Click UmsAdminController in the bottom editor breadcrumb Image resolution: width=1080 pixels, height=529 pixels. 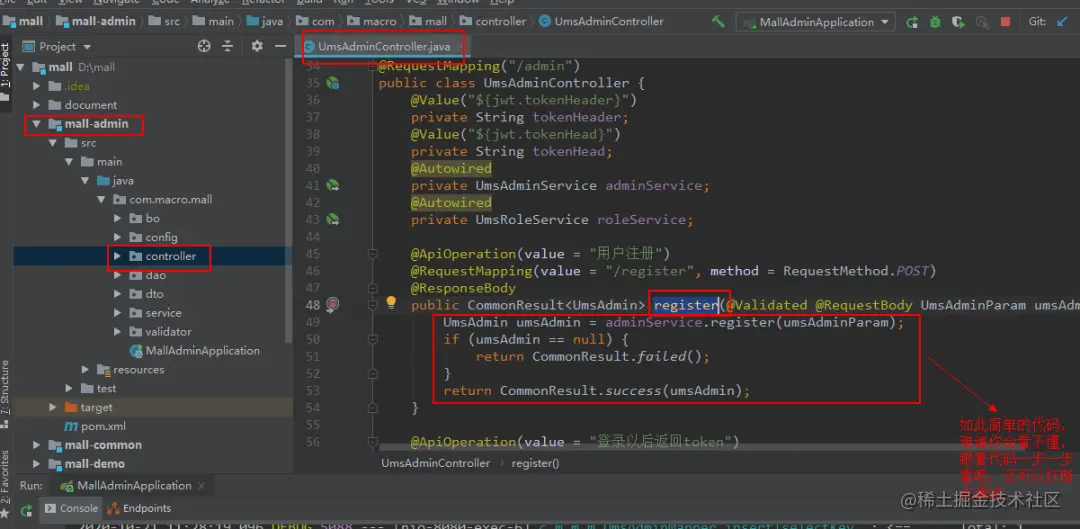(436, 463)
